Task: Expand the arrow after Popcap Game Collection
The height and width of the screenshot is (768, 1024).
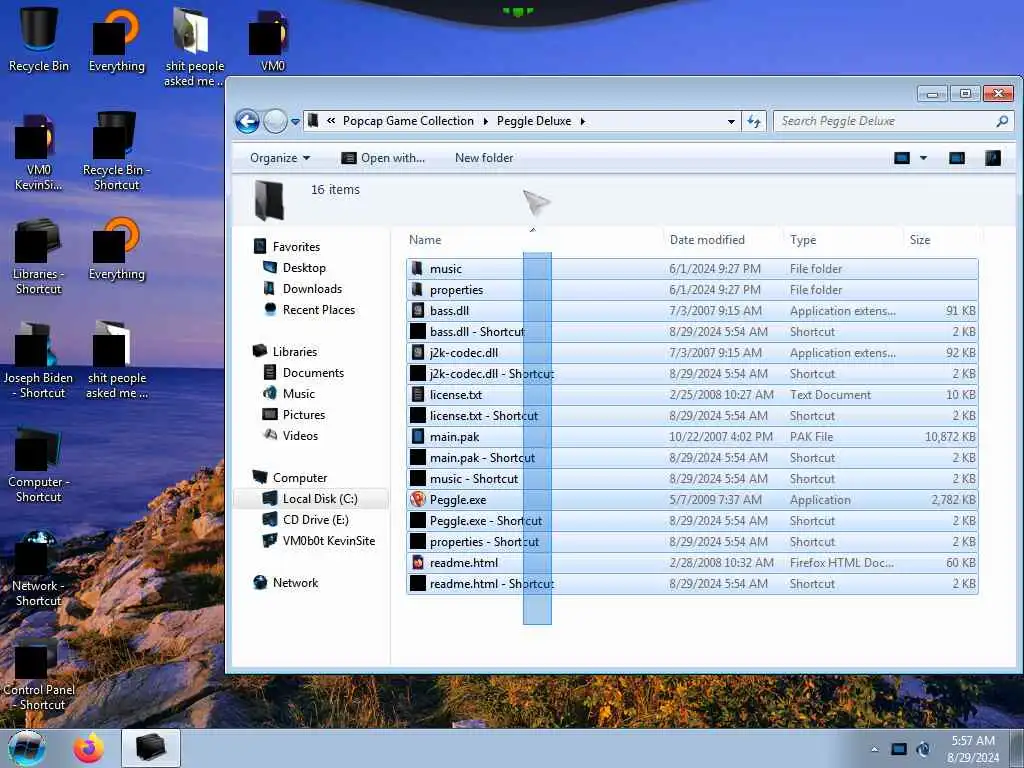Action: pyautogui.click(x=485, y=121)
